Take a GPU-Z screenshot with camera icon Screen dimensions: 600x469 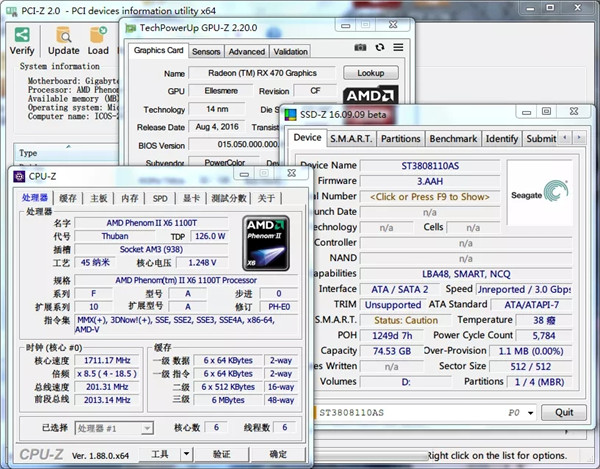361,48
